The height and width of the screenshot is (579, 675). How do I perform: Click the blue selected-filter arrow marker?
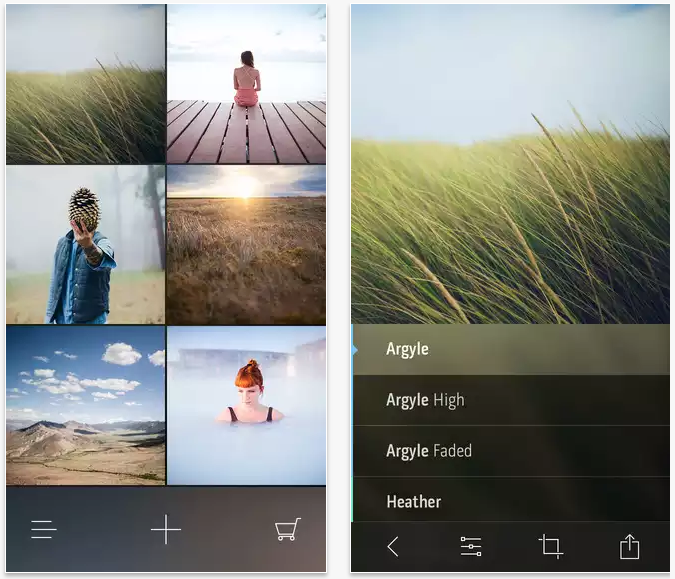point(355,349)
